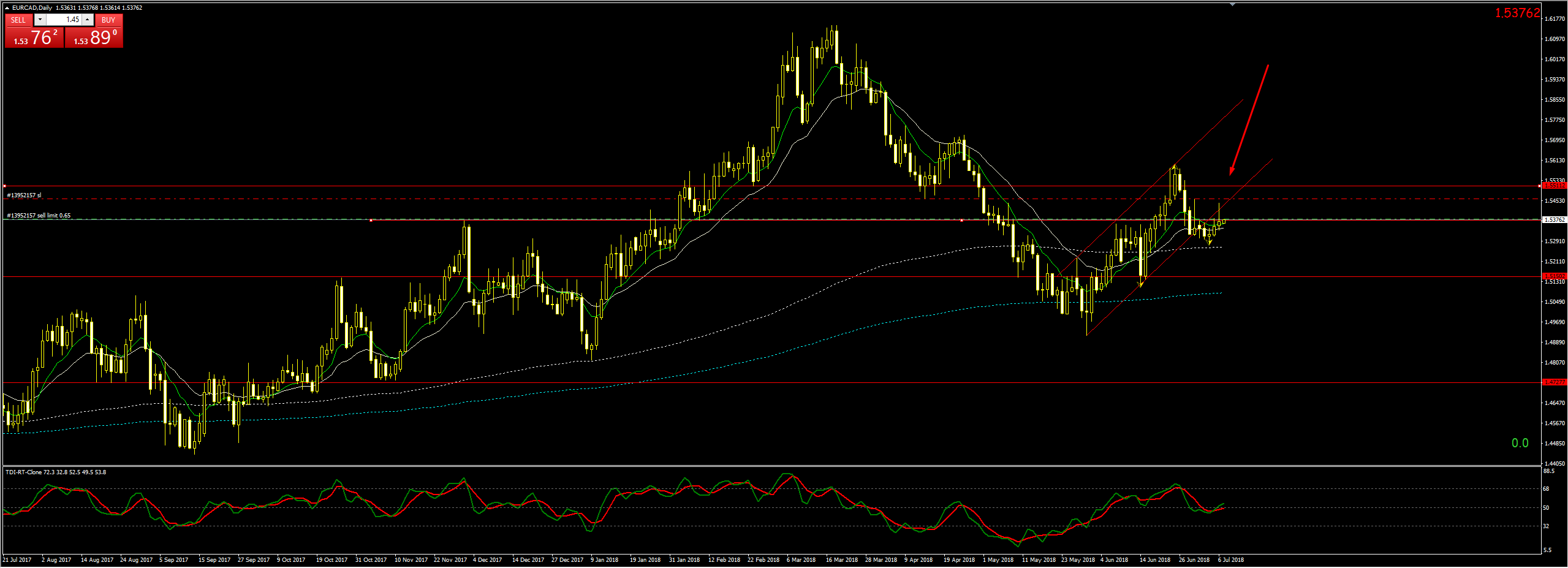Click the current price 1.53762 scale tag
This screenshot has height=568, width=1568.
point(1554,219)
